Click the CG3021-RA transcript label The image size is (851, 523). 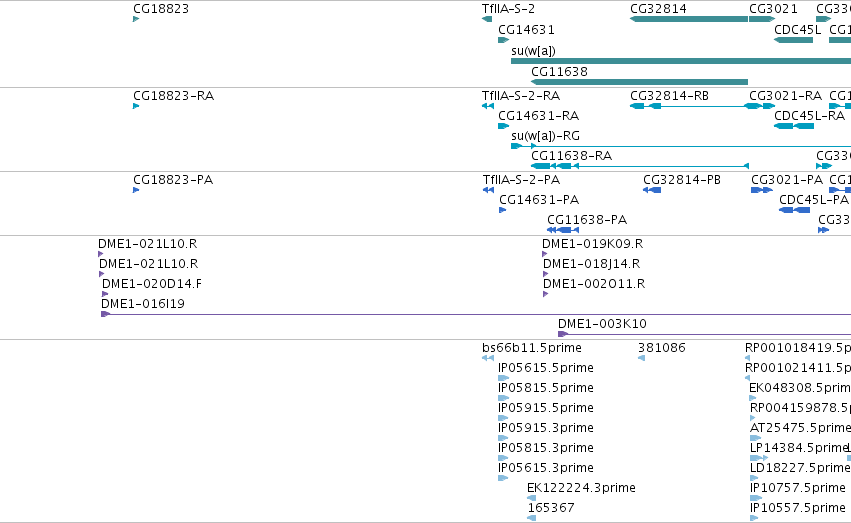(785, 96)
